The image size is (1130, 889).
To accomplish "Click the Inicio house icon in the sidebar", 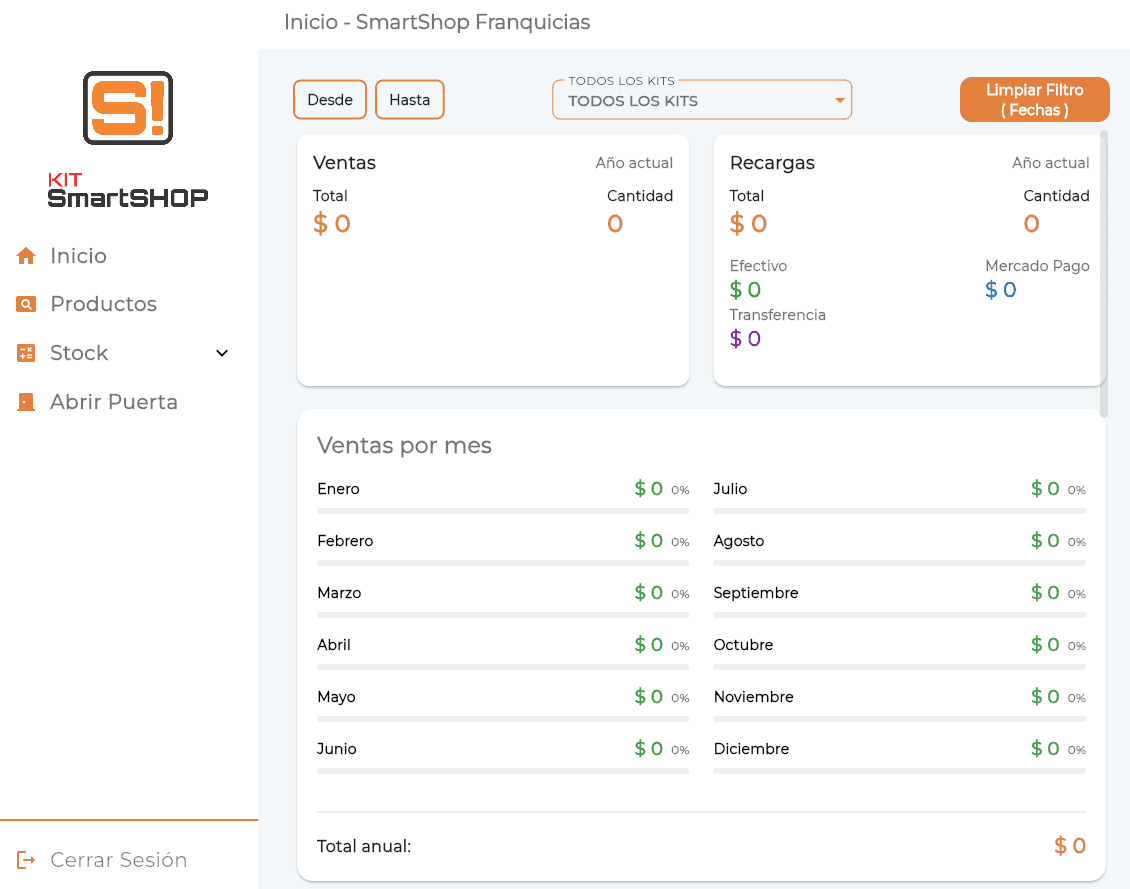I will pos(25,255).
